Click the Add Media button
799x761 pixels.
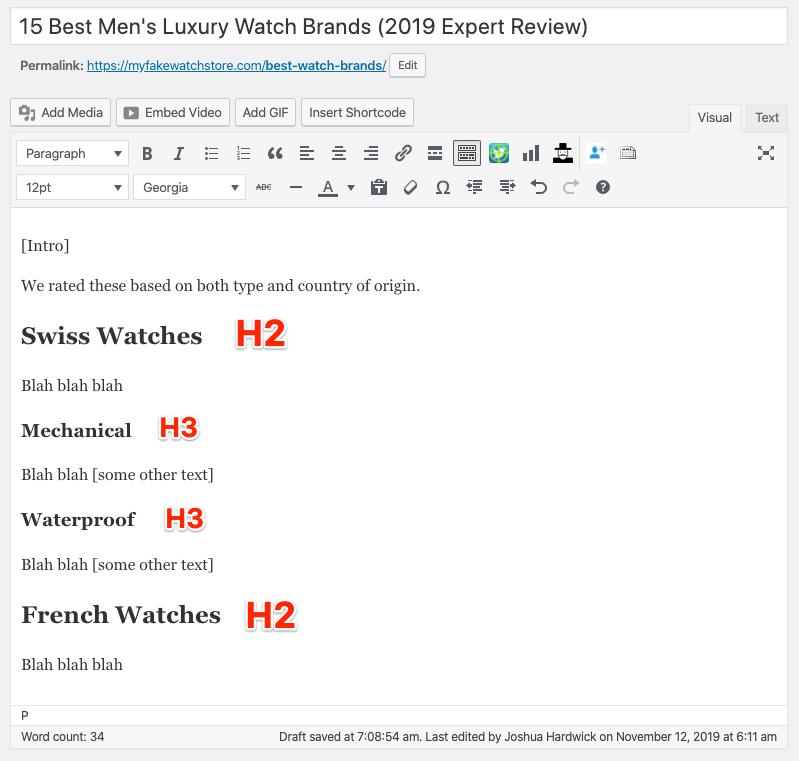click(x=61, y=113)
